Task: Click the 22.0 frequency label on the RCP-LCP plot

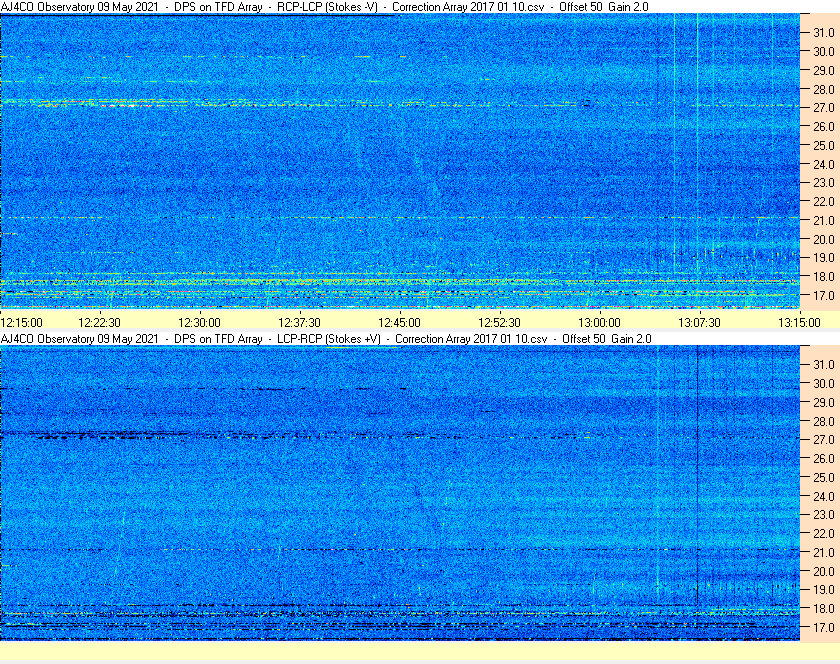Action: (824, 202)
